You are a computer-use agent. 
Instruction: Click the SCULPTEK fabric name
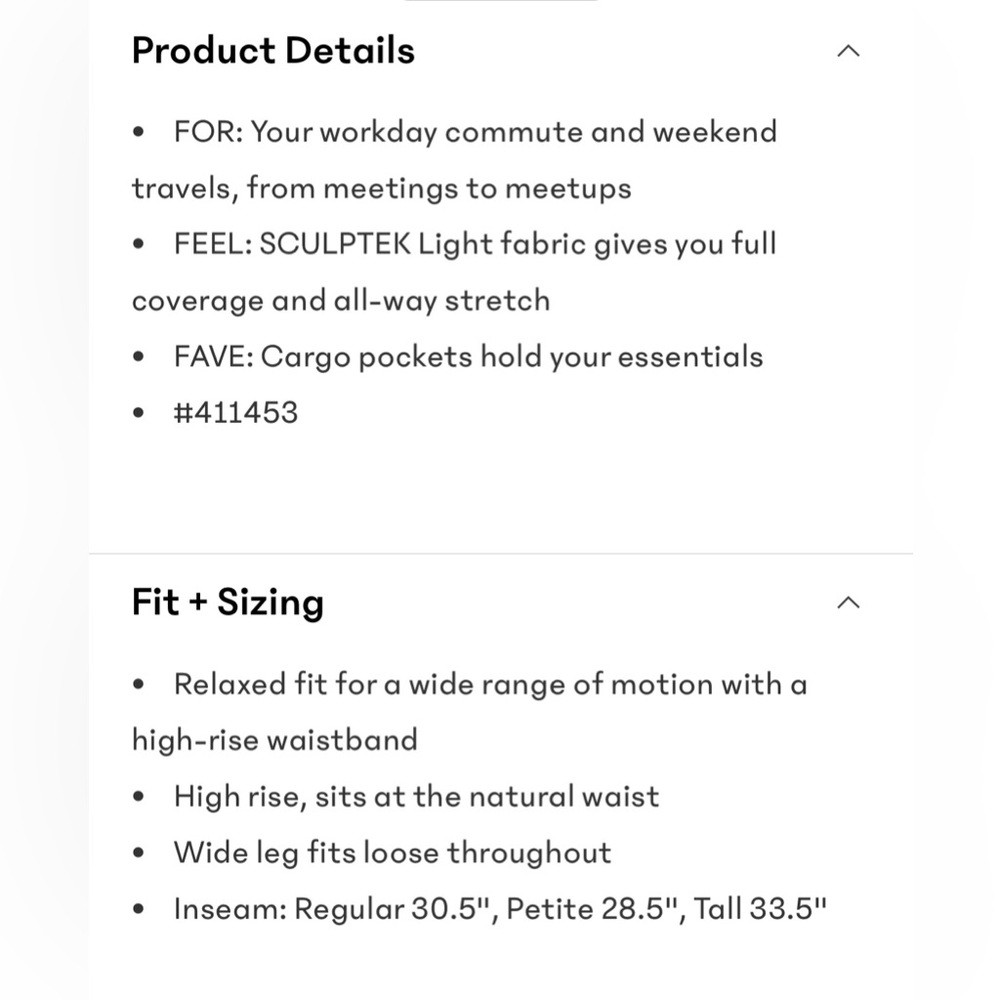(x=335, y=244)
